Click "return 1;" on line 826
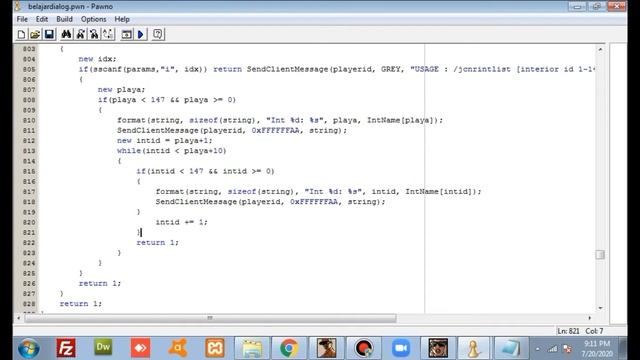Viewport: 640px width, 360px height. click(100, 283)
